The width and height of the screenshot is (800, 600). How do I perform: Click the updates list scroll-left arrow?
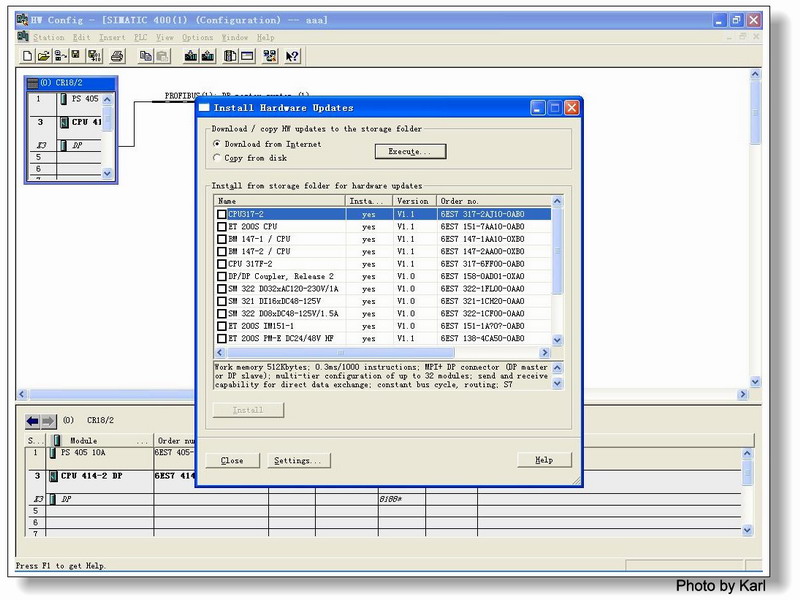coord(220,353)
